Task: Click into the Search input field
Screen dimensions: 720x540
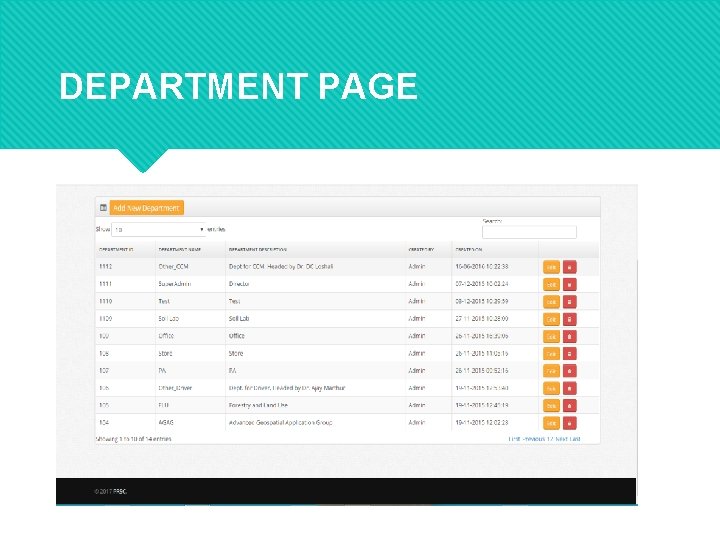Action: tap(529, 232)
